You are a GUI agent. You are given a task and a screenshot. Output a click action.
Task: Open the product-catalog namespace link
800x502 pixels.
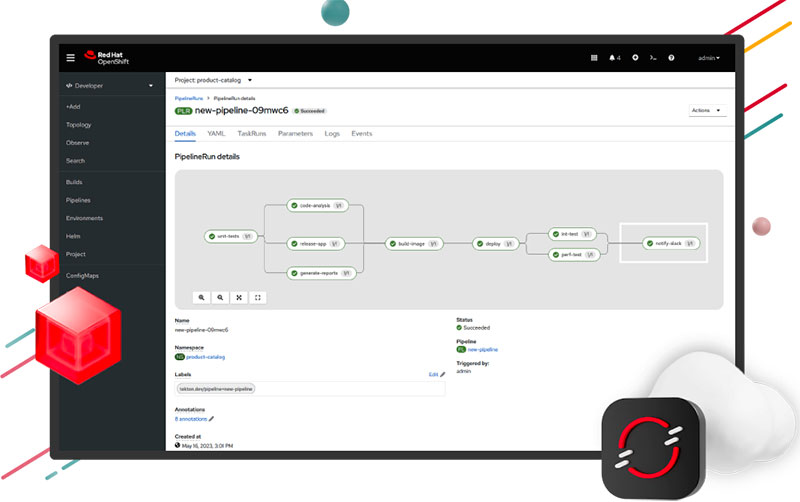pos(206,357)
